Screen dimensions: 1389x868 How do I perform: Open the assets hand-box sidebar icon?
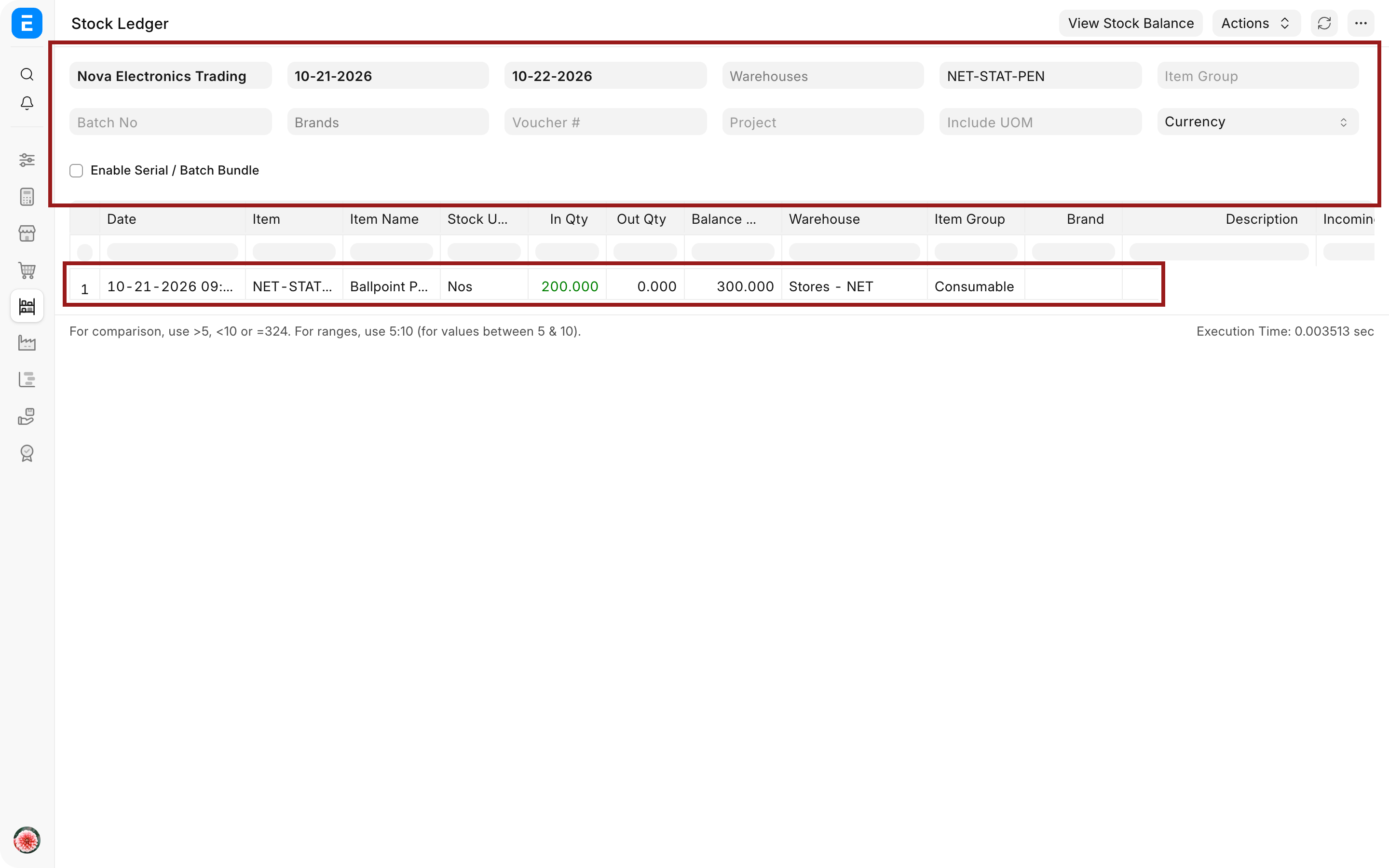click(27, 416)
